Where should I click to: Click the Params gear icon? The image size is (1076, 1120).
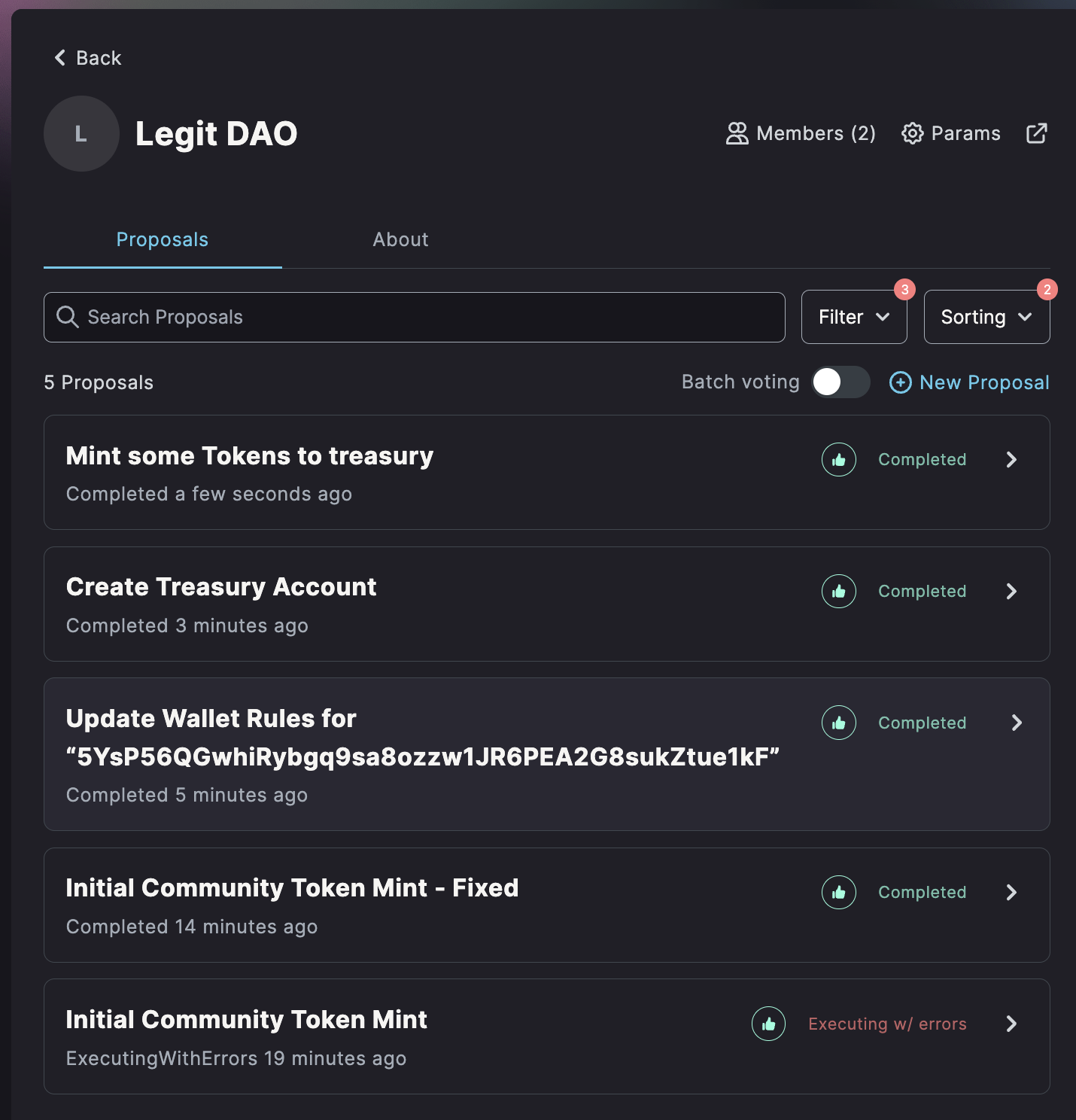click(912, 133)
